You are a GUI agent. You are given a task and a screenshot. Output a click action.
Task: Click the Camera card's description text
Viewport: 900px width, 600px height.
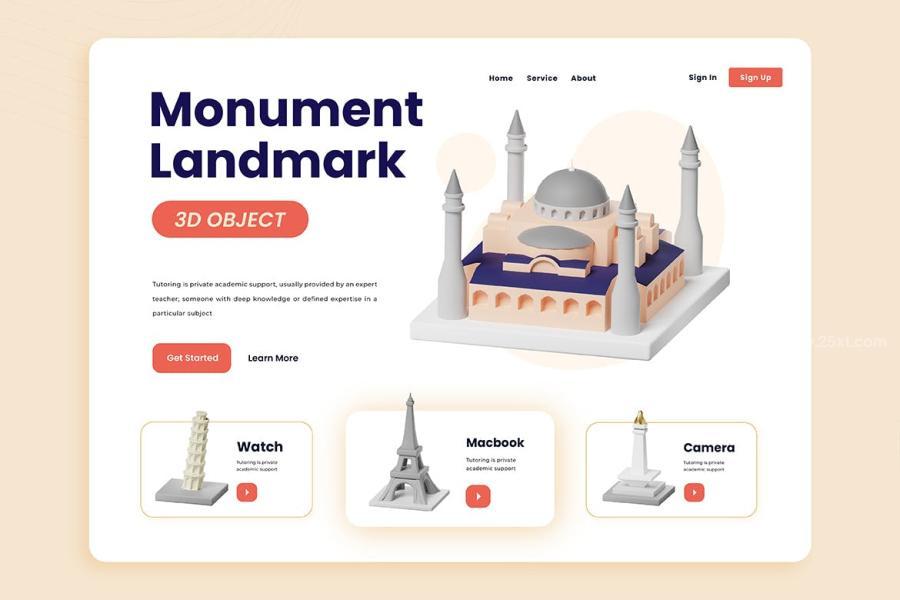click(x=704, y=466)
